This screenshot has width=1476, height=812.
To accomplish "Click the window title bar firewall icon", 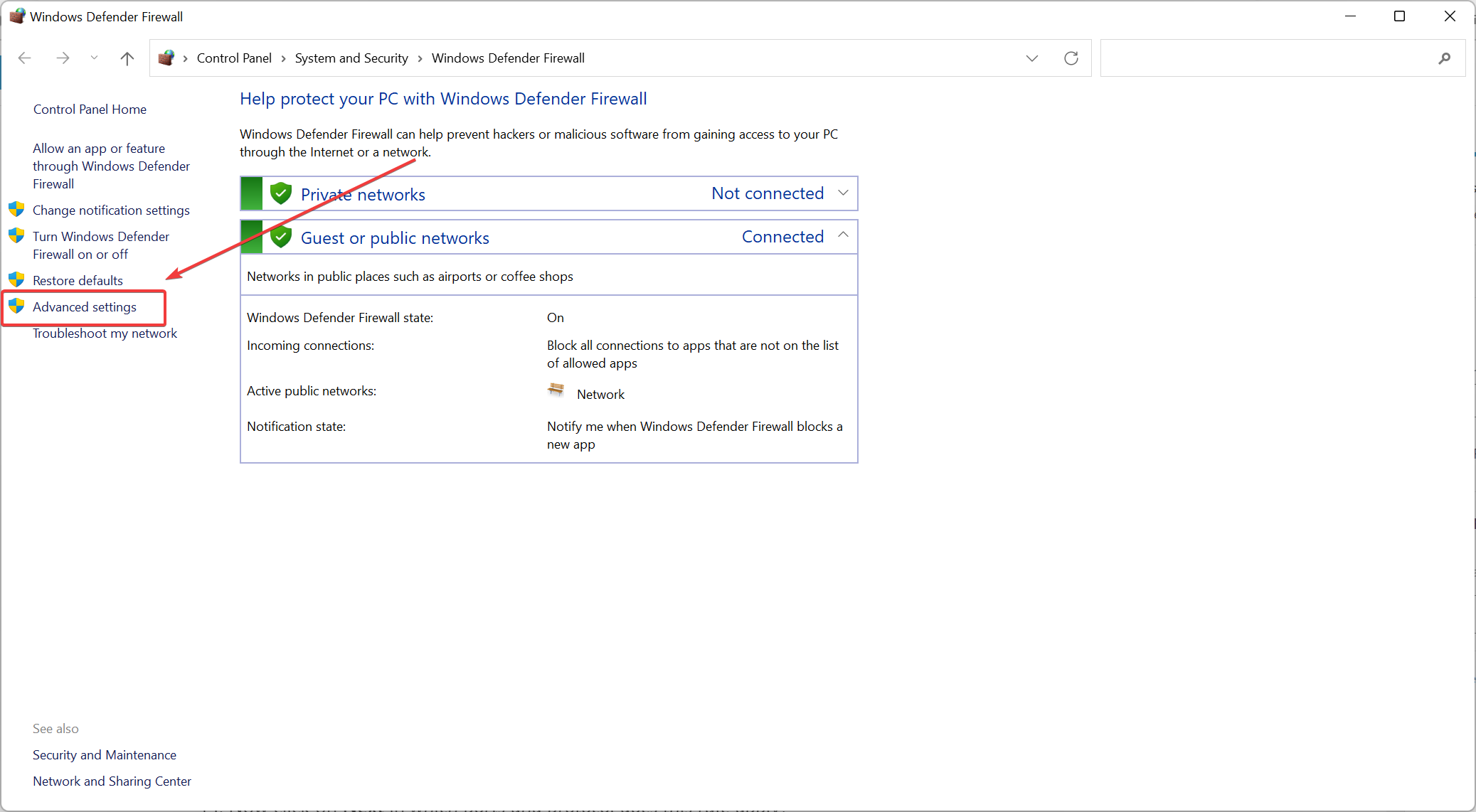I will (16, 16).
